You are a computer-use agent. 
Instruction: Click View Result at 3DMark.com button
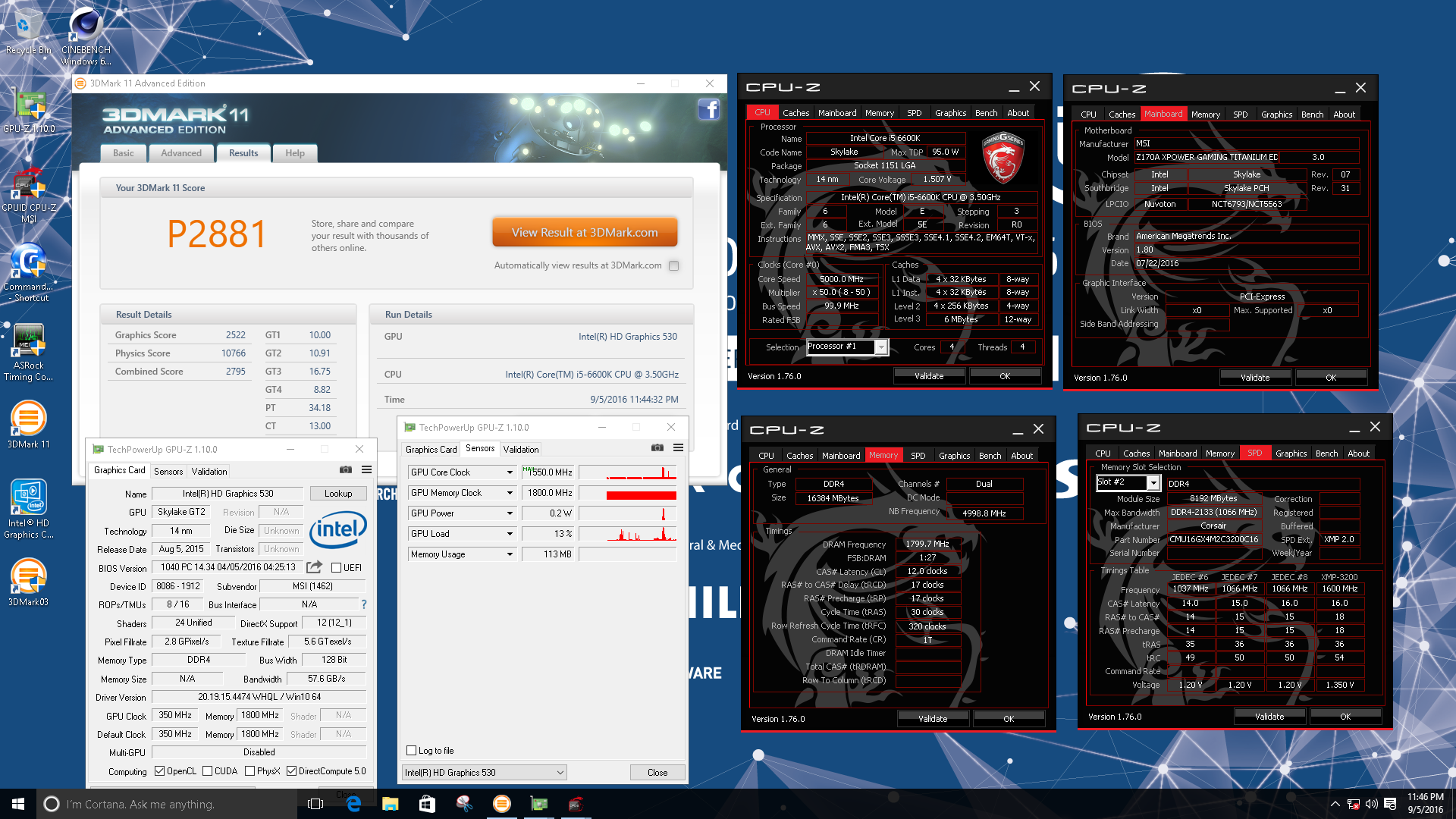(585, 233)
